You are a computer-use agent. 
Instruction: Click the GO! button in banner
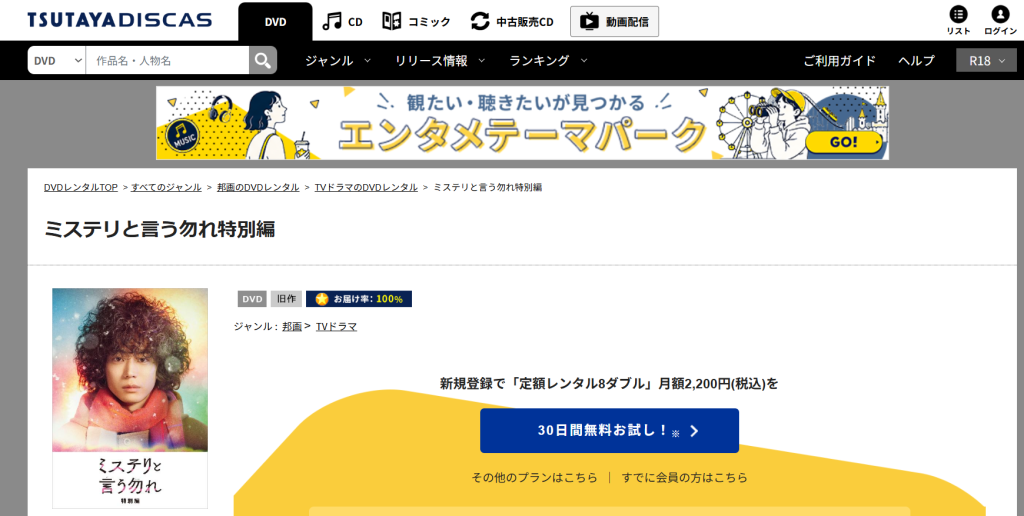(844, 142)
